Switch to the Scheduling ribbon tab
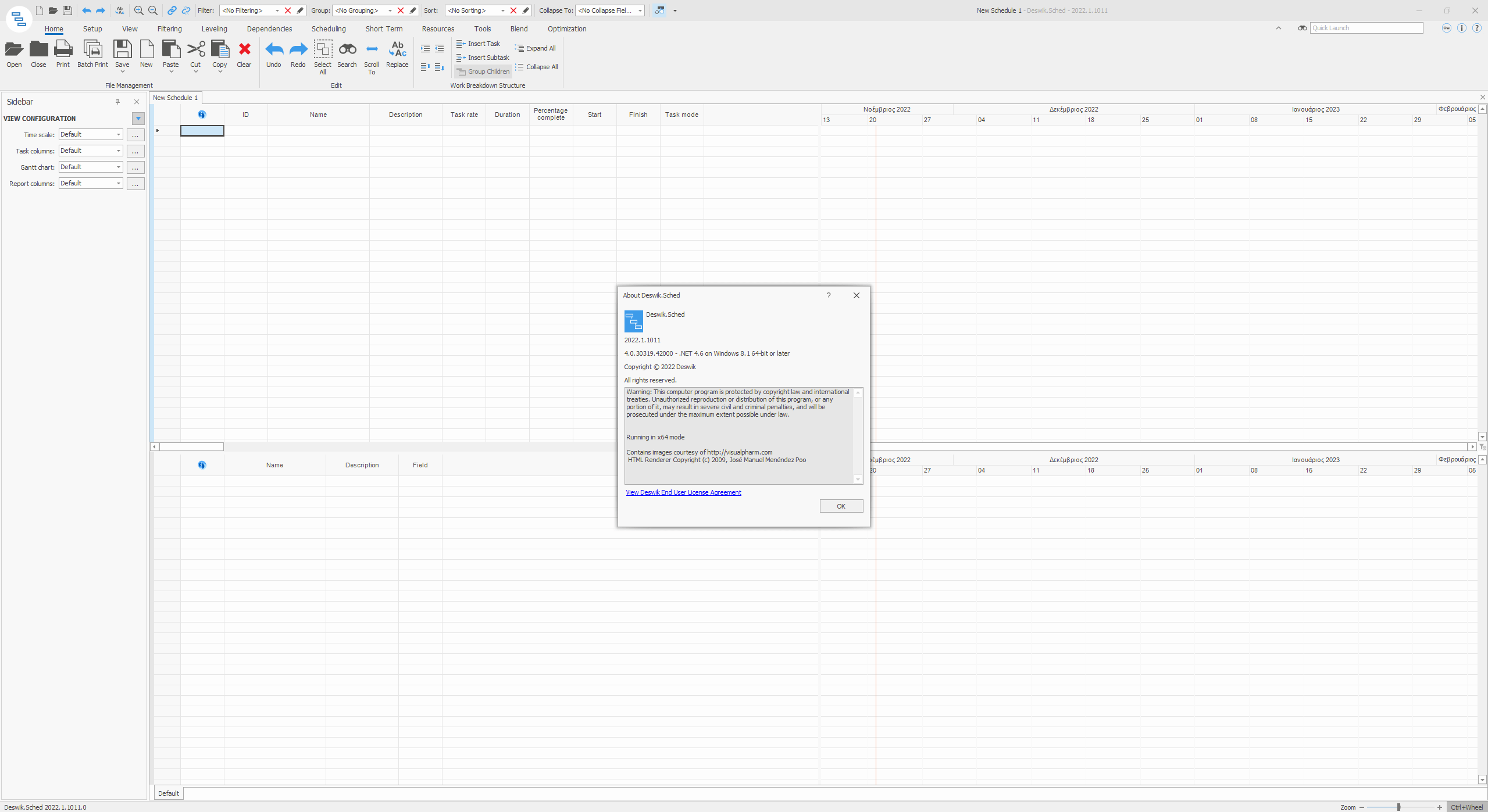 329,29
